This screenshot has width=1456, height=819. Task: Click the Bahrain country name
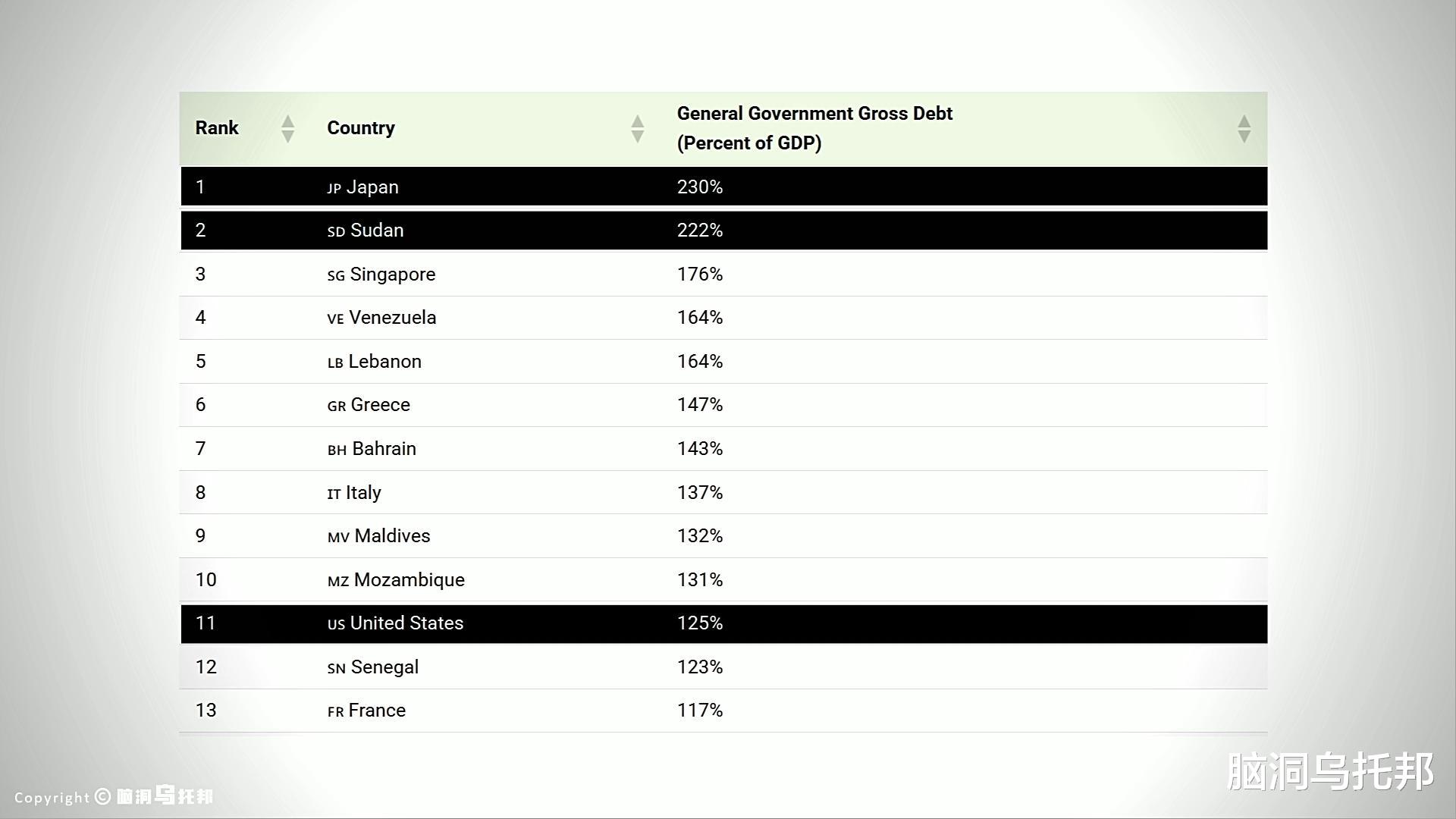pos(384,449)
